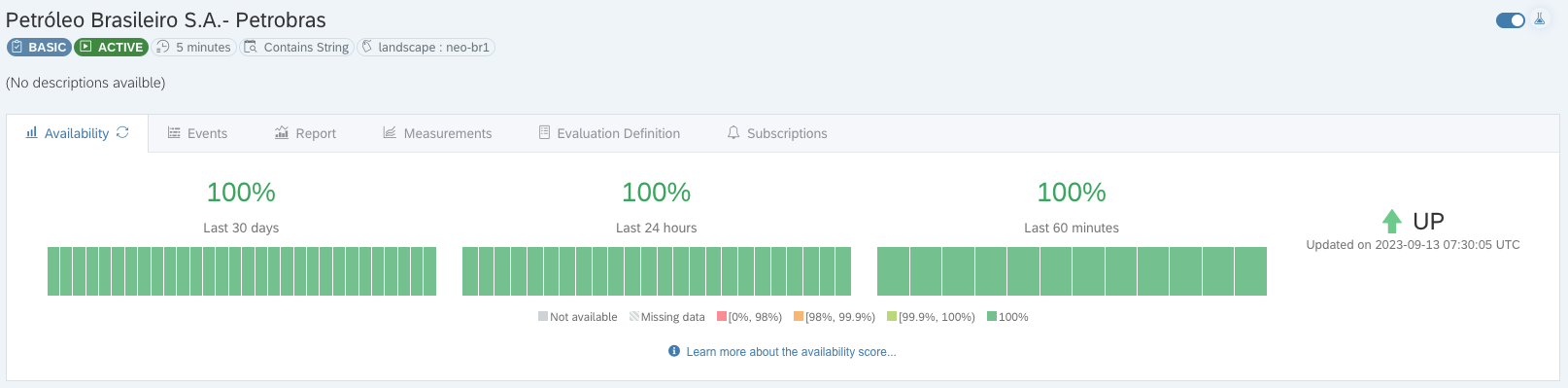Screen dimensions: 1568x388
Task: Click the green UP arrow status icon
Action: coord(1392,221)
